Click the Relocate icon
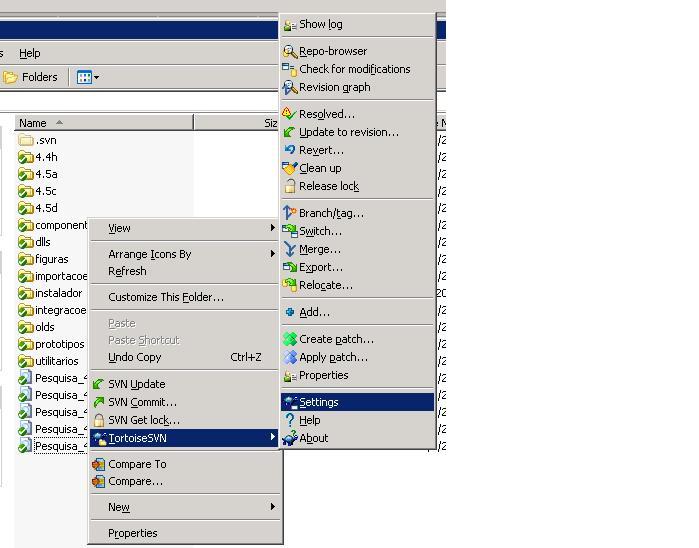The image size is (699, 548). click(290, 285)
